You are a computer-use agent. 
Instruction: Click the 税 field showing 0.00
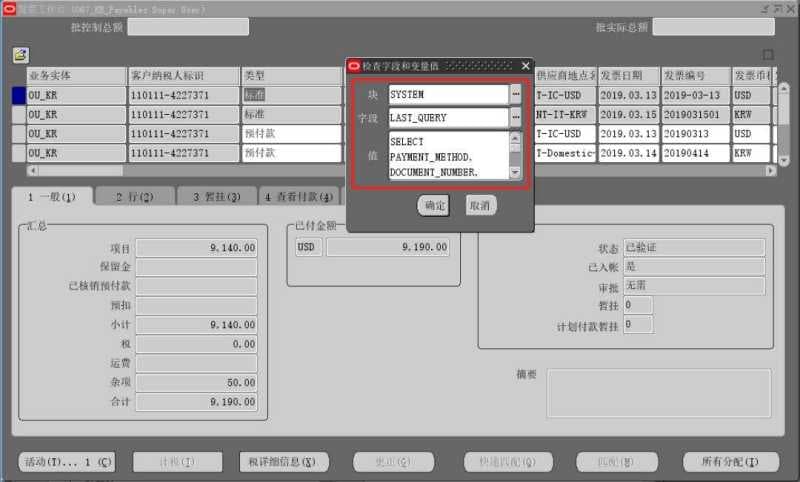196,344
